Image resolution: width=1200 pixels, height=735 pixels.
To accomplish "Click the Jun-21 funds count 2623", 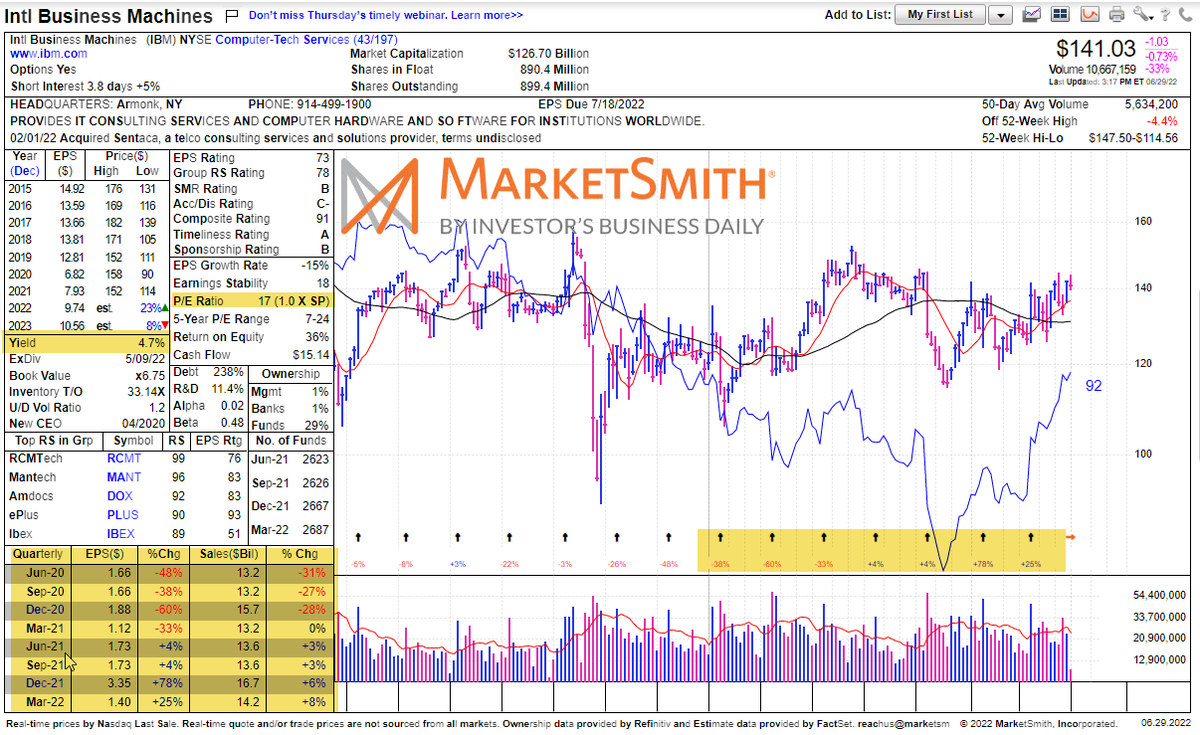I will 314,459.
